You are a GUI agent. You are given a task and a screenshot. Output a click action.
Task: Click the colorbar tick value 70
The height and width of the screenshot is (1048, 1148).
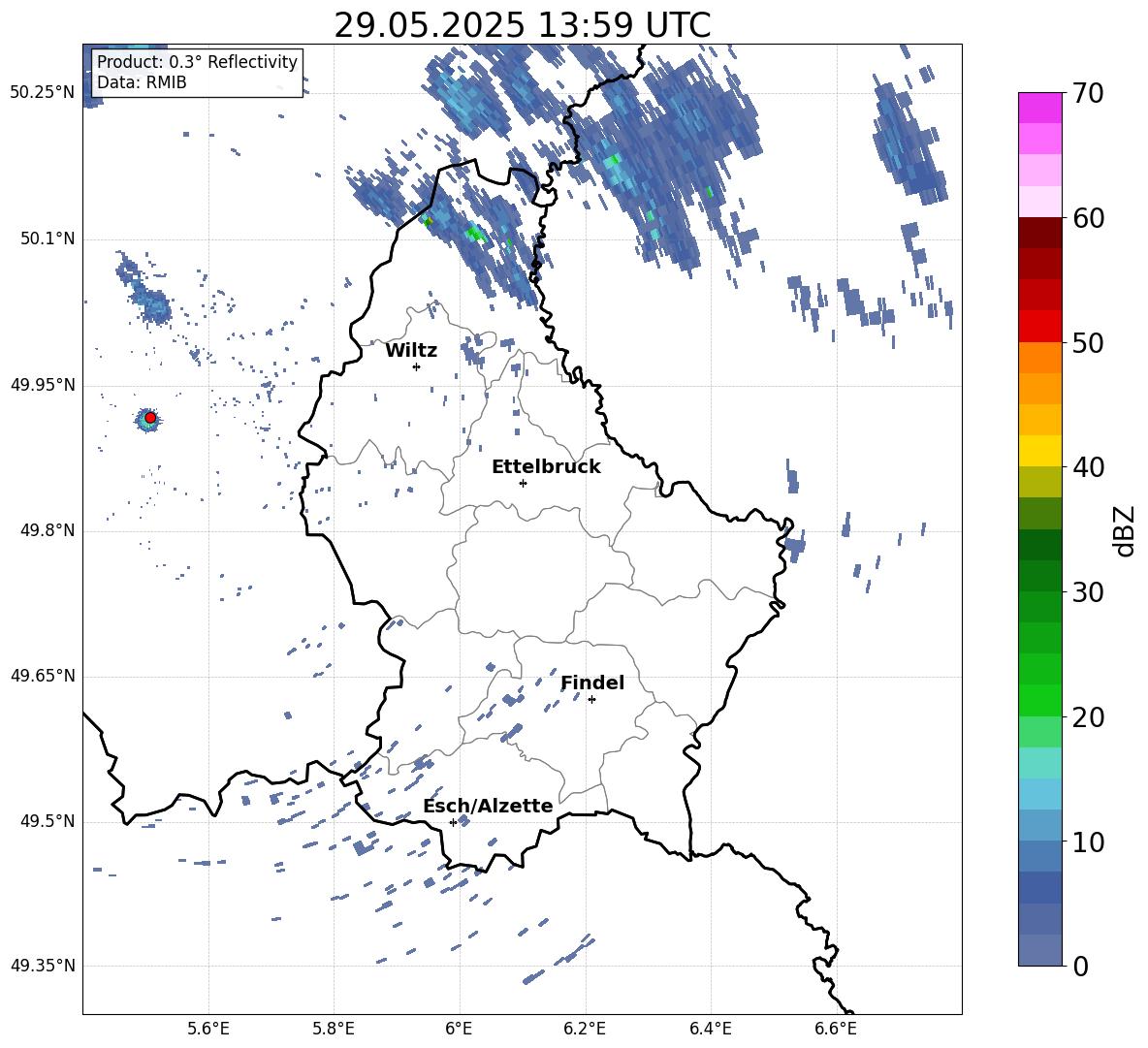[1089, 93]
